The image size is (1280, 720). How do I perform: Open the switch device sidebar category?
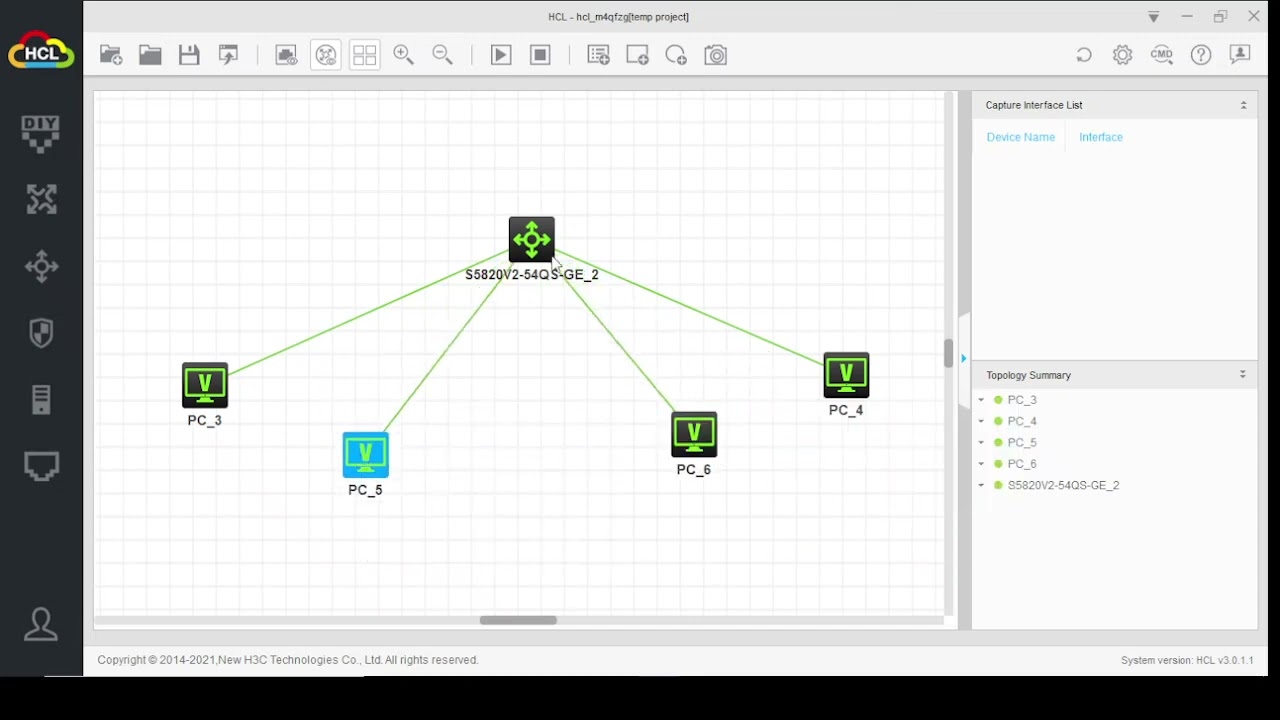tap(41, 266)
